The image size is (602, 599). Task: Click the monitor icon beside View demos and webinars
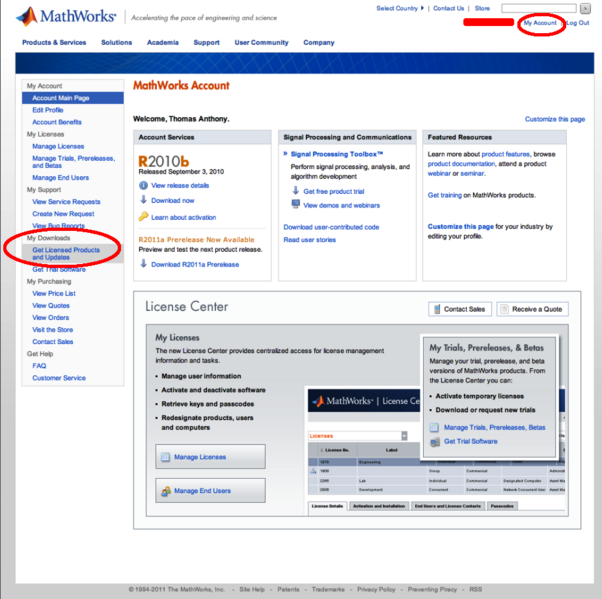[x=295, y=205]
